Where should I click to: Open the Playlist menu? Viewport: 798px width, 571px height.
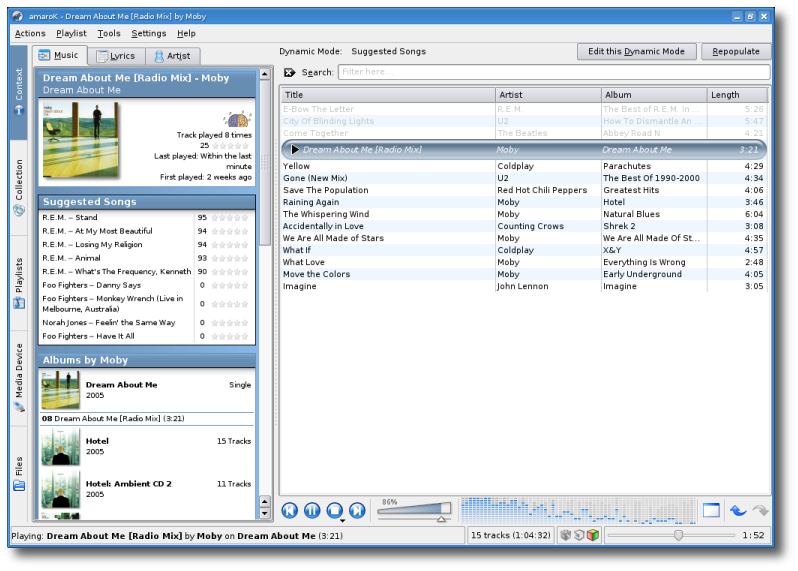(x=71, y=33)
